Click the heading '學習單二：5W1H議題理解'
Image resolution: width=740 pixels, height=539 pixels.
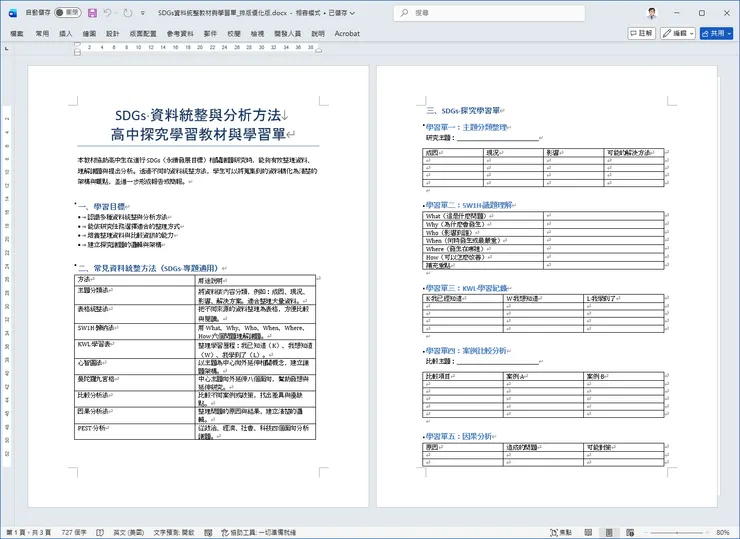(469, 205)
